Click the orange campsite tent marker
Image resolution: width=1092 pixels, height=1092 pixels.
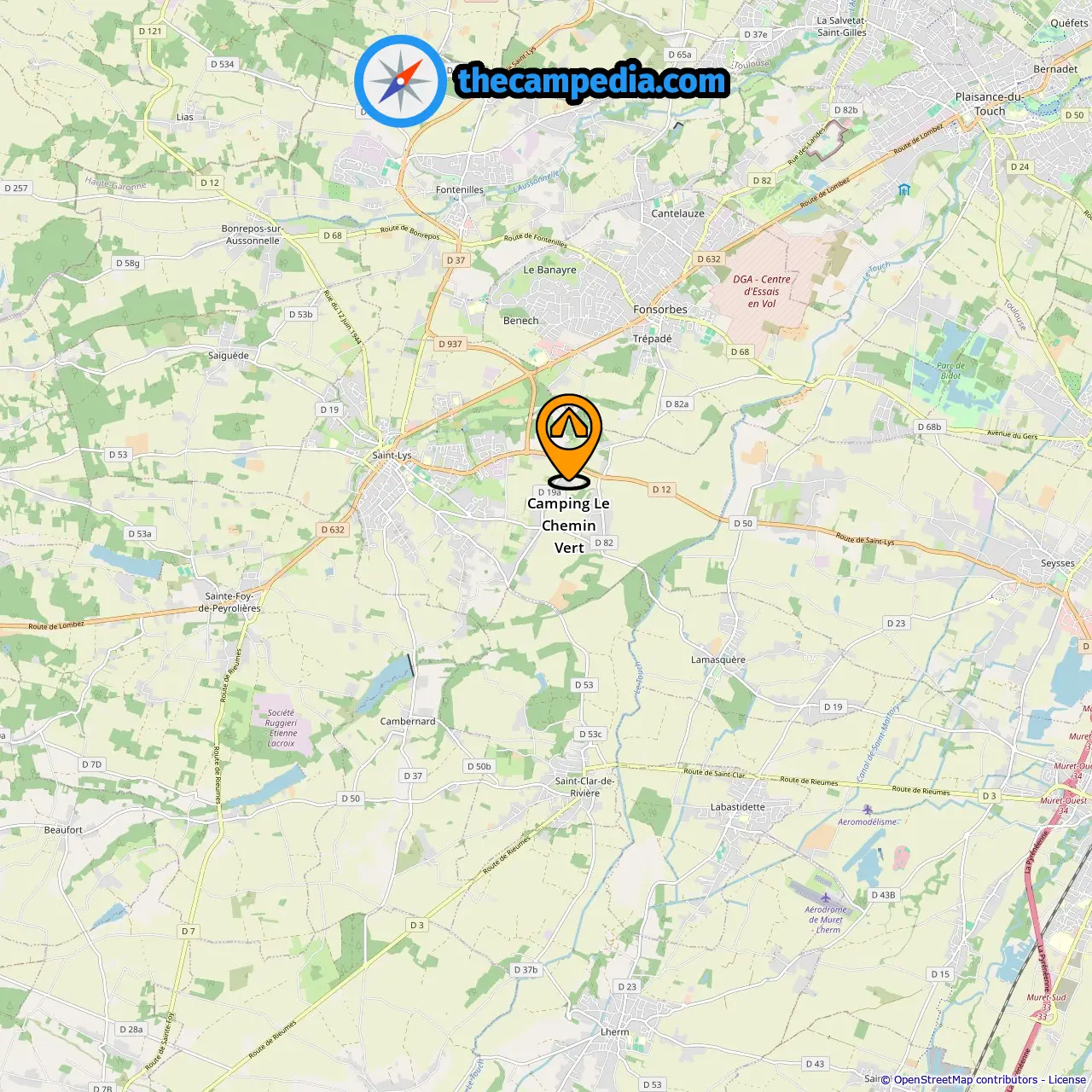[x=569, y=439]
